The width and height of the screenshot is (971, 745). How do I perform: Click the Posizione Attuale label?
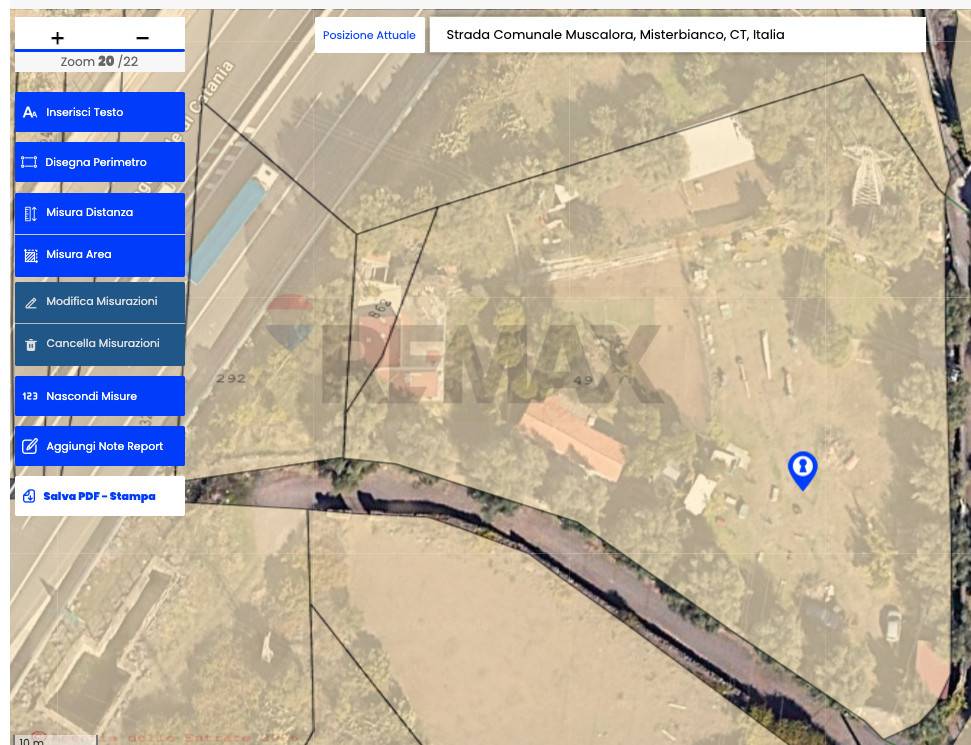(369, 35)
